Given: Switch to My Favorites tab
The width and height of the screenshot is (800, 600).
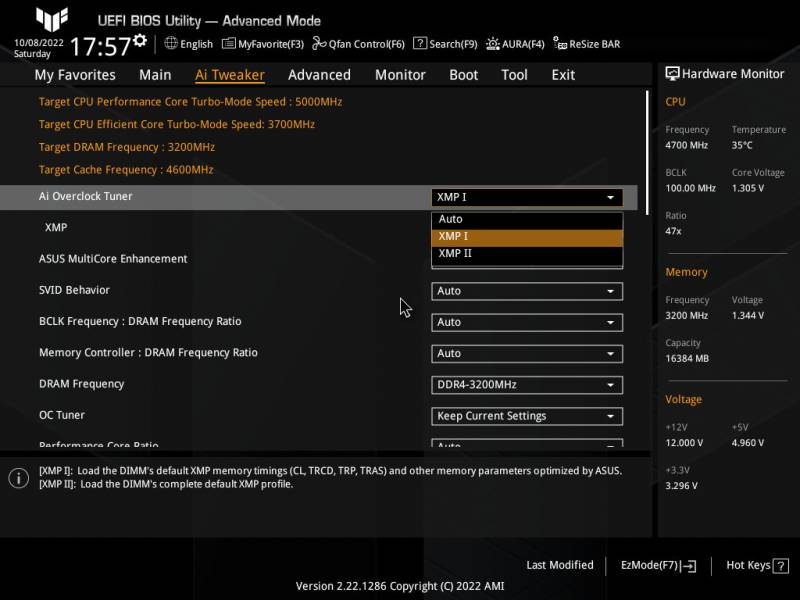Looking at the screenshot, I should [75, 75].
